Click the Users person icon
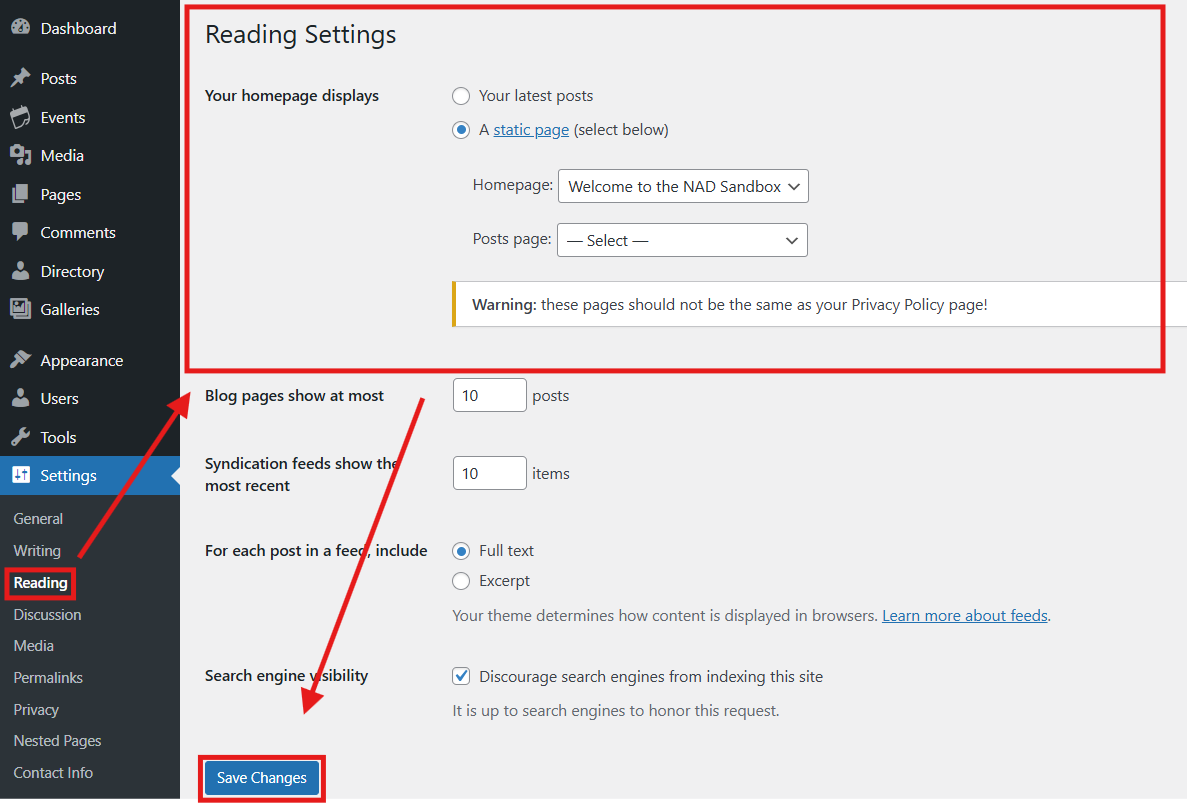The height and width of the screenshot is (803, 1187). click(20, 398)
